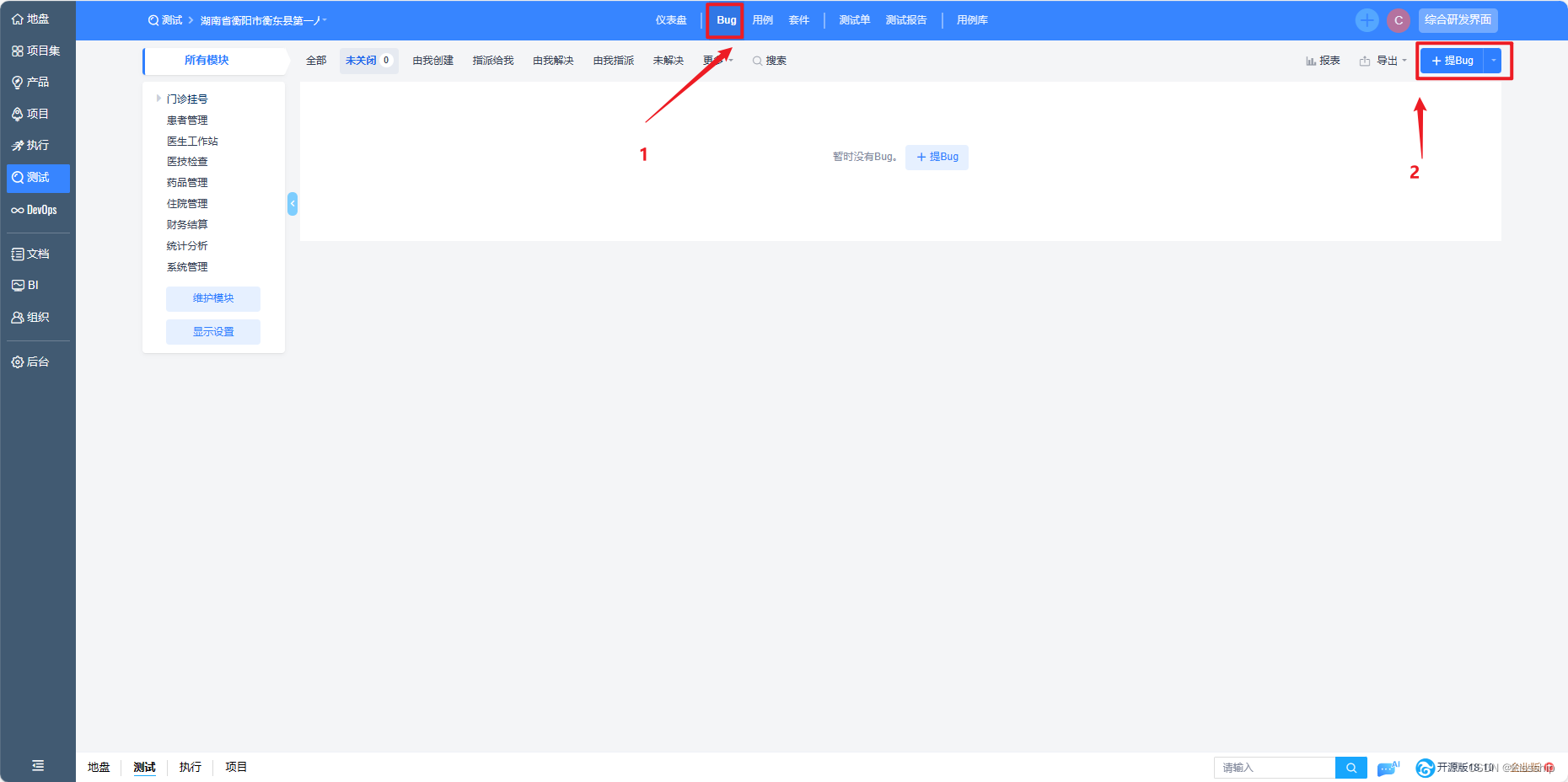Image resolution: width=1568 pixels, height=782 pixels.
Task: Open the user avatar C menu
Action: click(x=1399, y=20)
